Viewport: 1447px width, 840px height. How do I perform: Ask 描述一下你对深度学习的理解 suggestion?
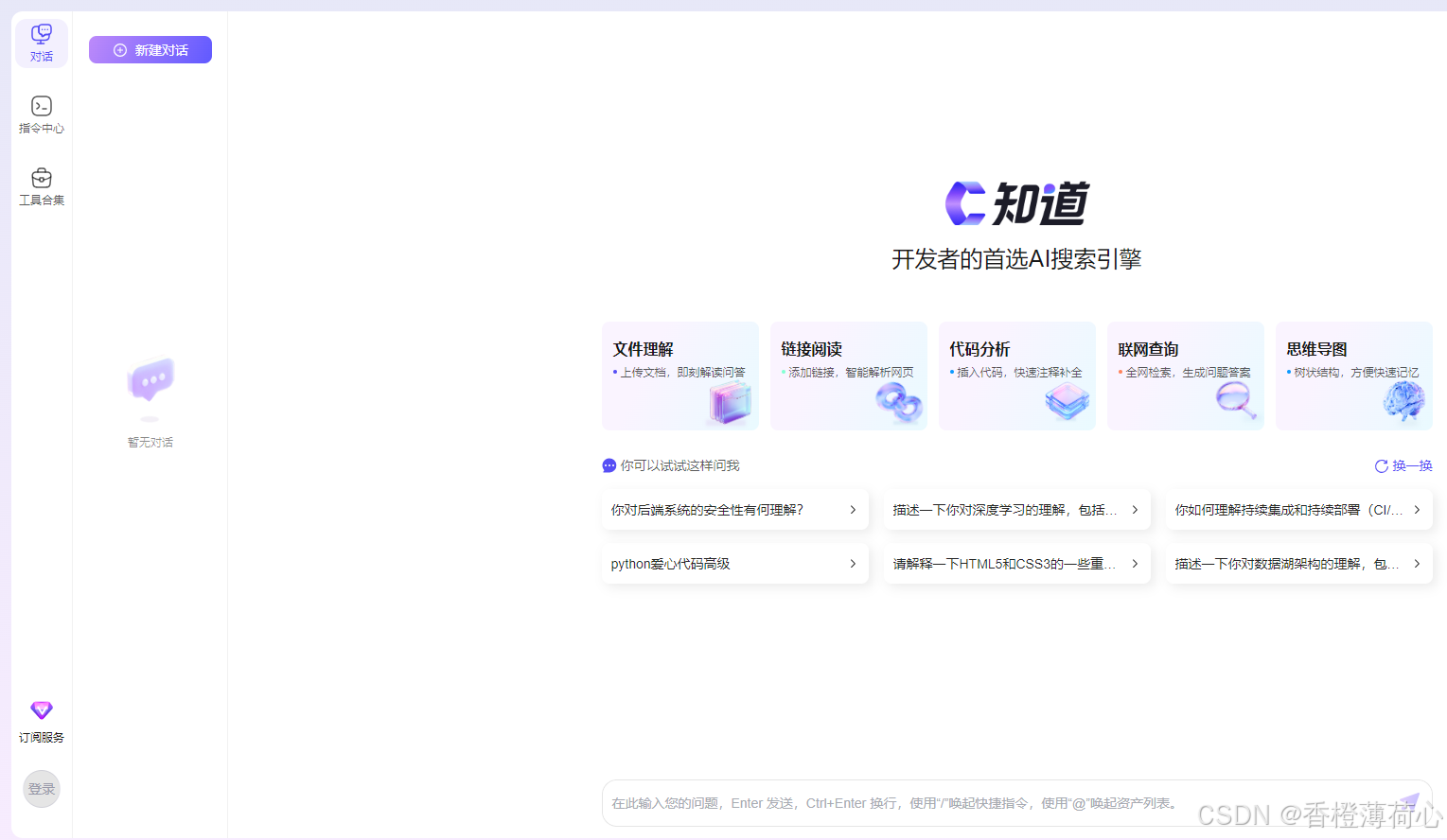[1017, 510]
